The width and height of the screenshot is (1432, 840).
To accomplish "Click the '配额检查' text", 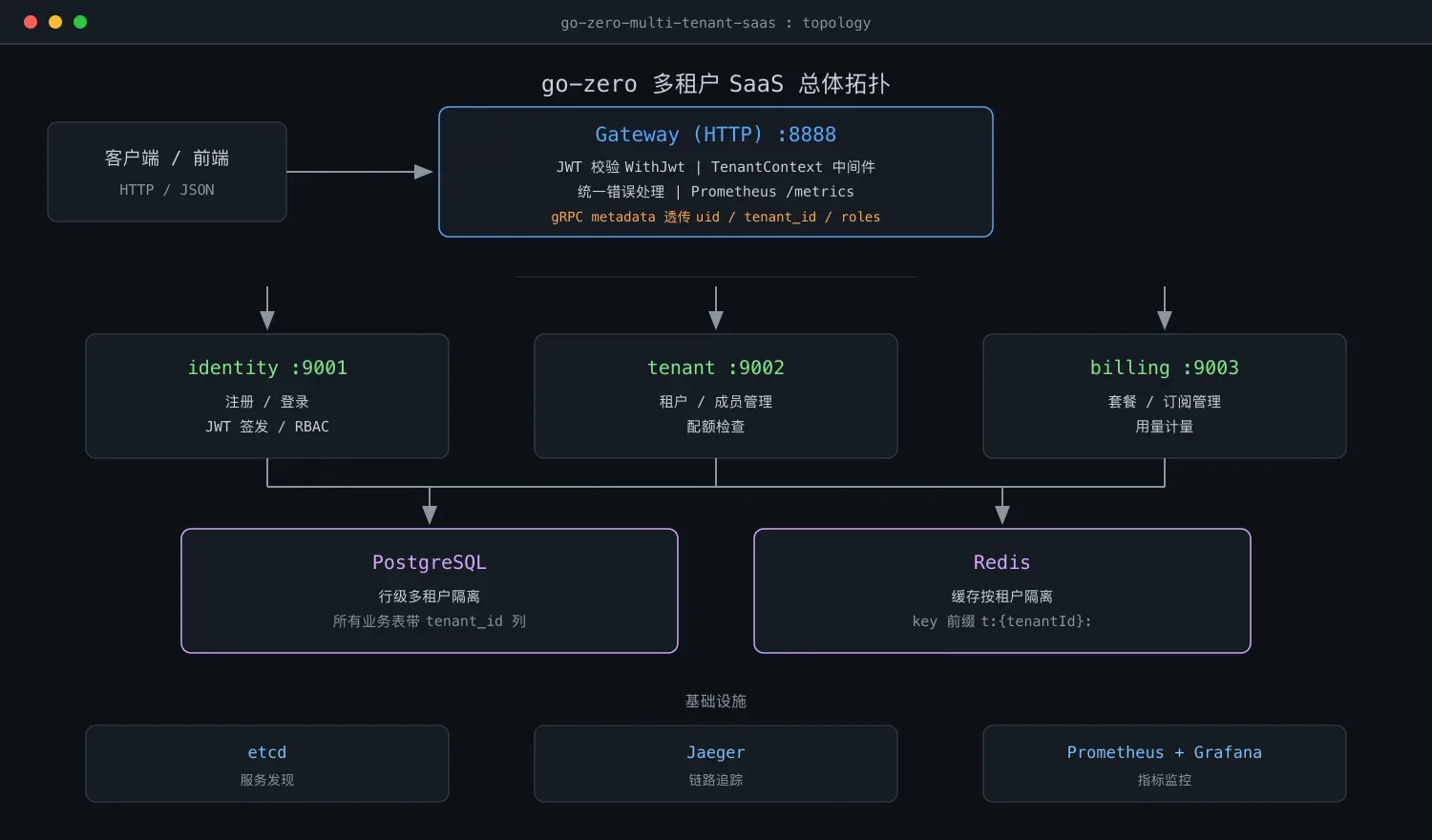I will (x=716, y=427).
